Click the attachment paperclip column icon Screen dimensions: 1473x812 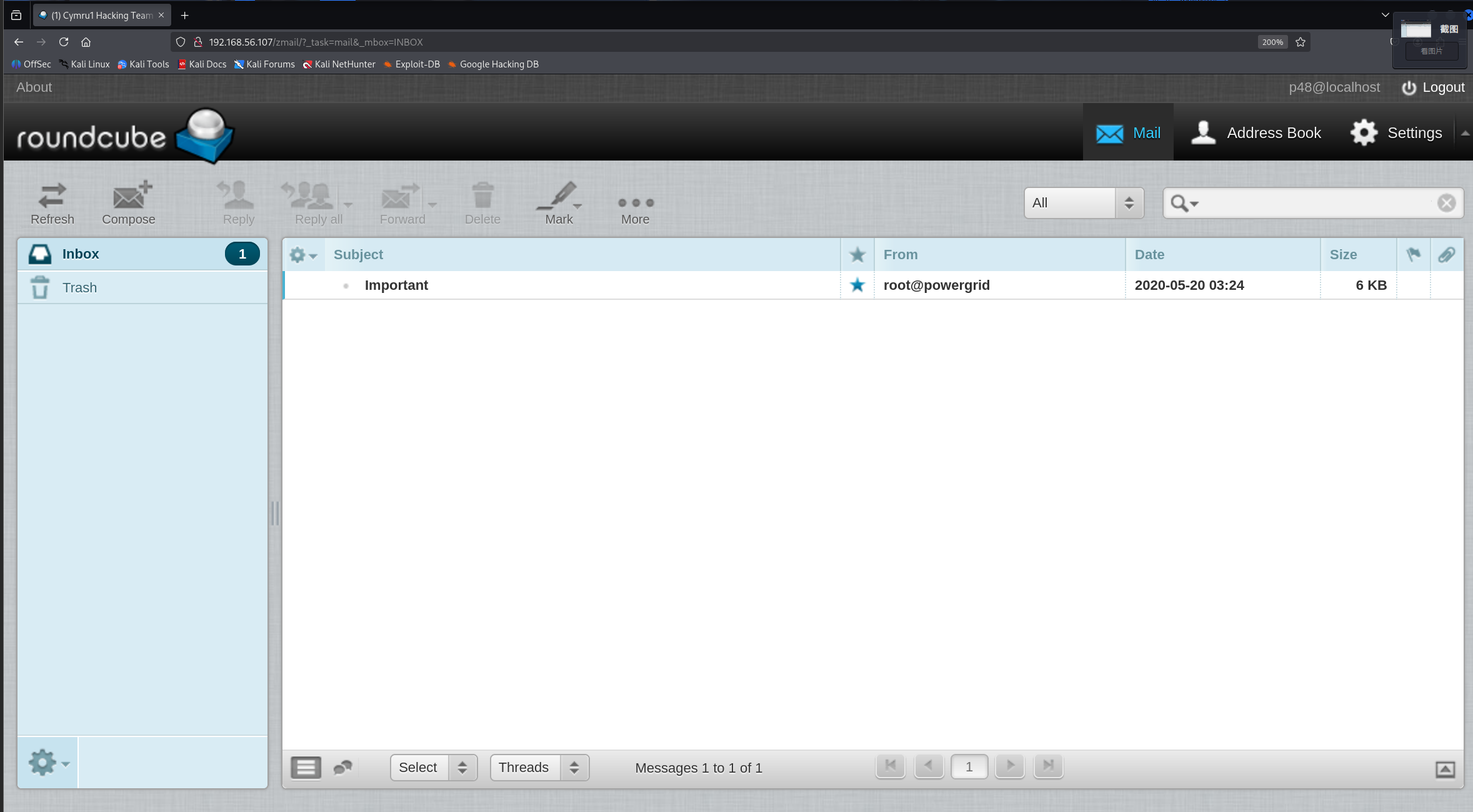click(x=1446, y=254)
